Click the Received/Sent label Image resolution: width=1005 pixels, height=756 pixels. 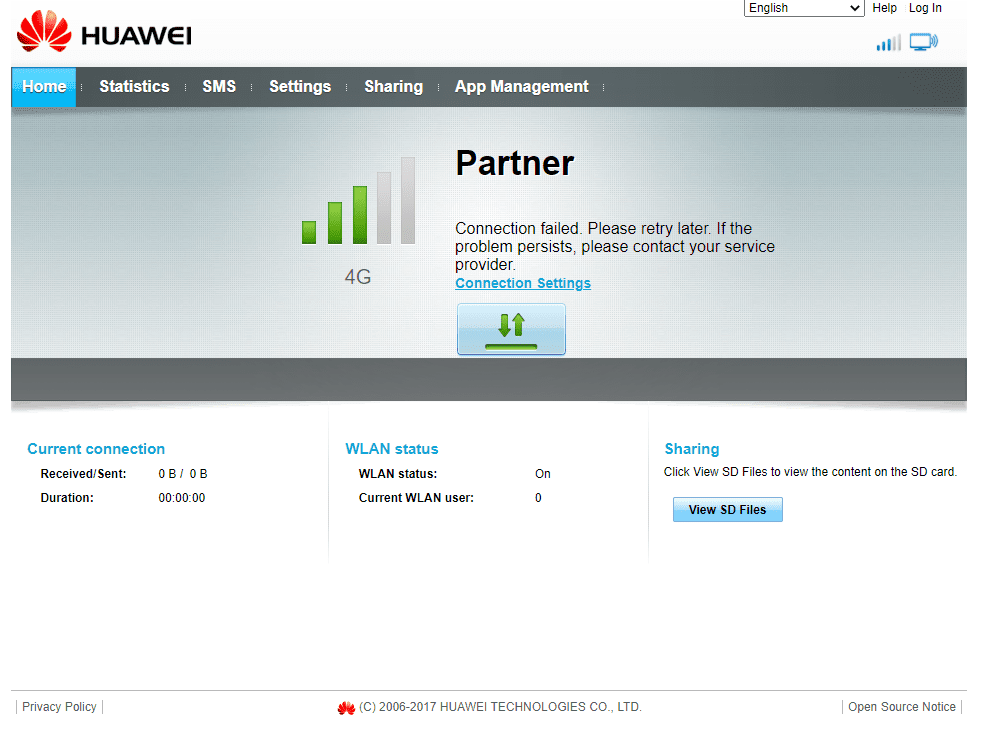click(83, 473)
